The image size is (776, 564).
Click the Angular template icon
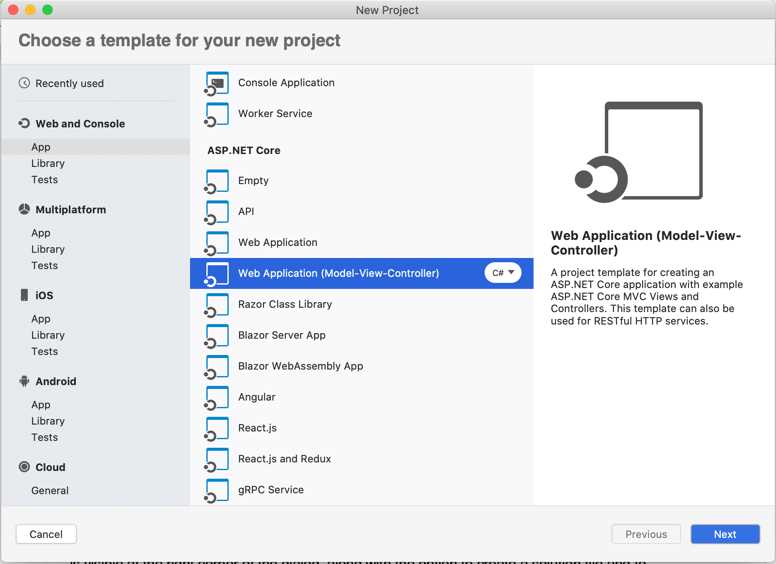click(217, 398)
